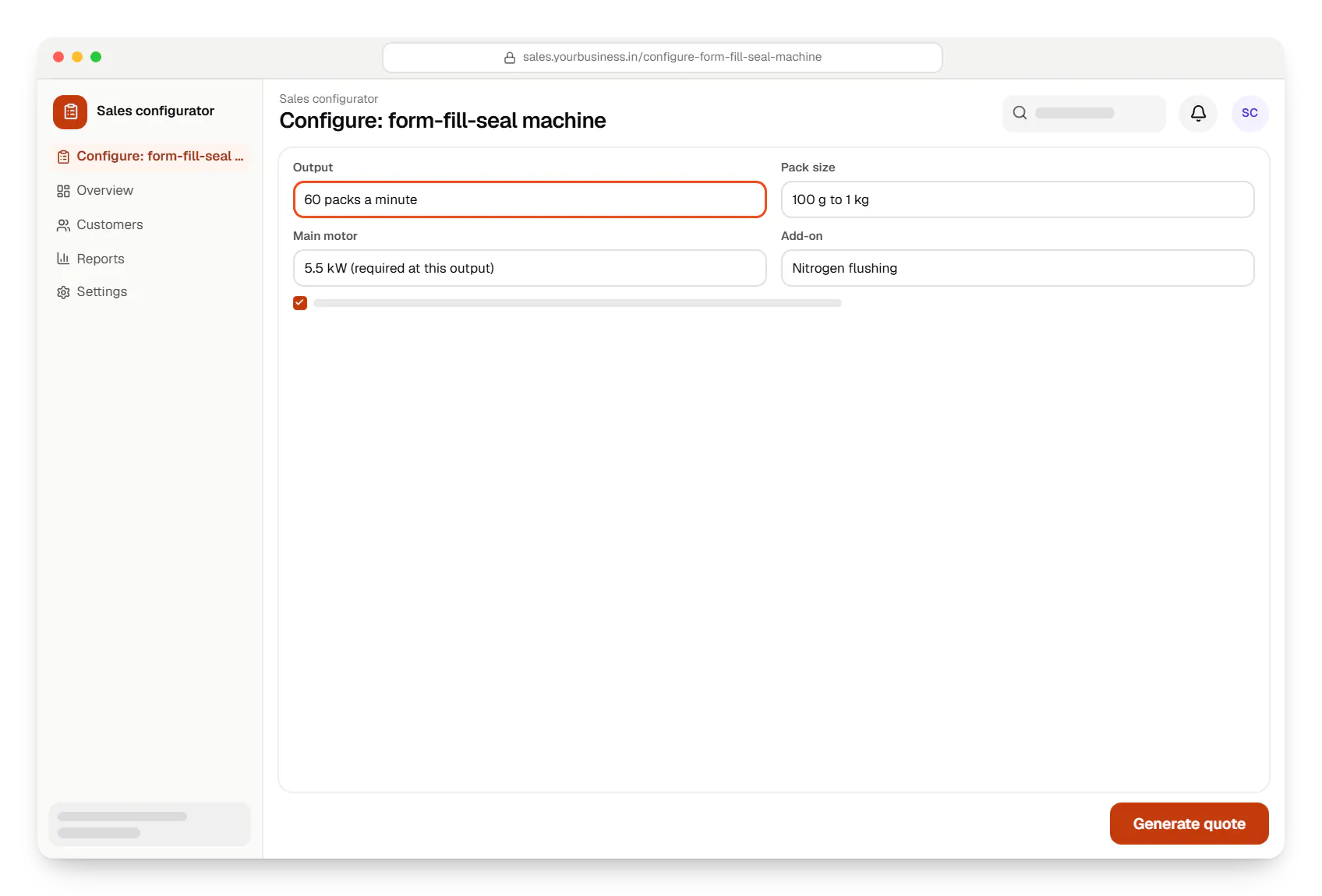The image size is (1322, 896).
Task: Open the notifications bell
Action: point(1198,114)
